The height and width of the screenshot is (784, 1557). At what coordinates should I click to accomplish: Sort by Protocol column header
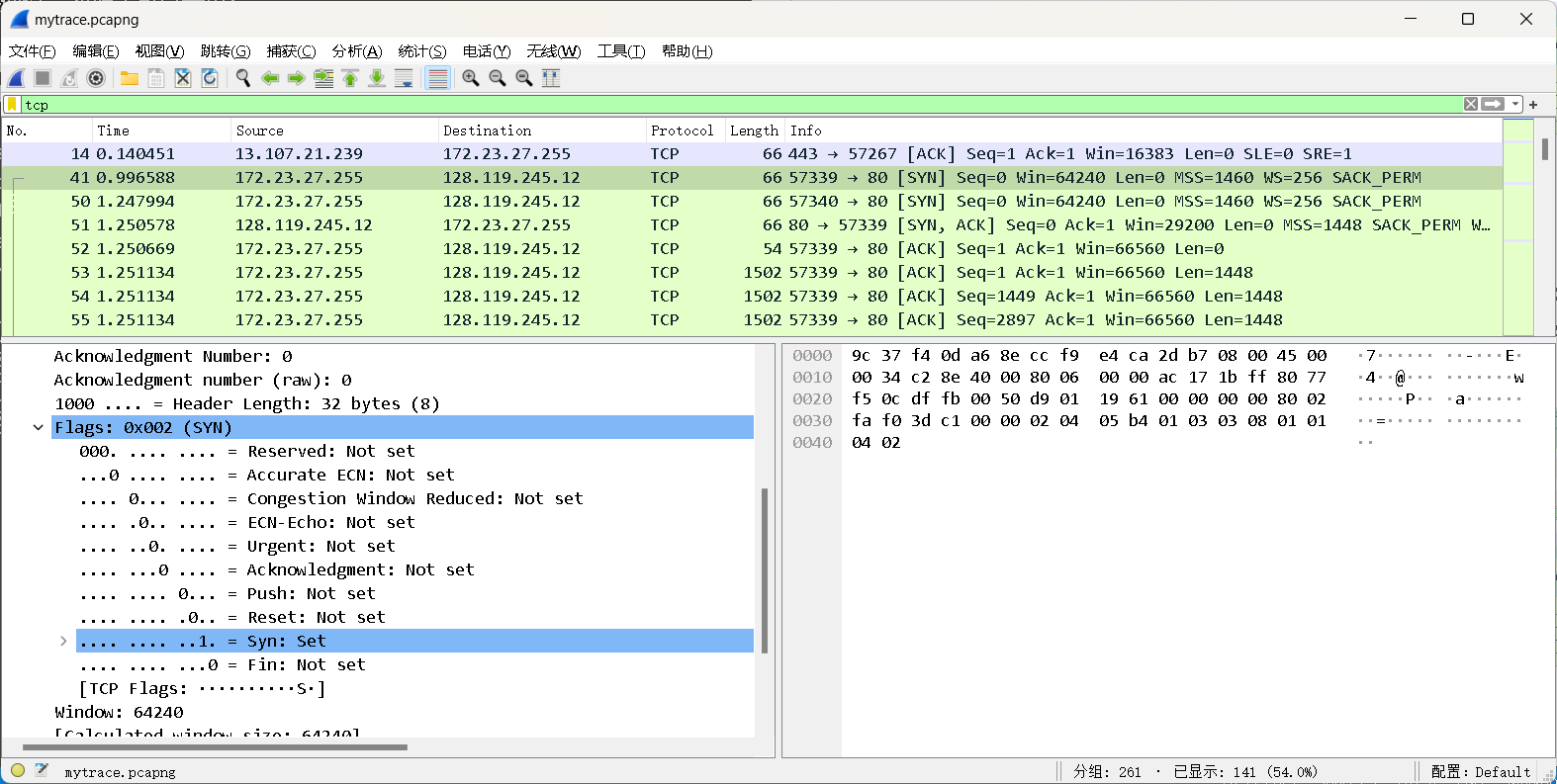point(686,131)
